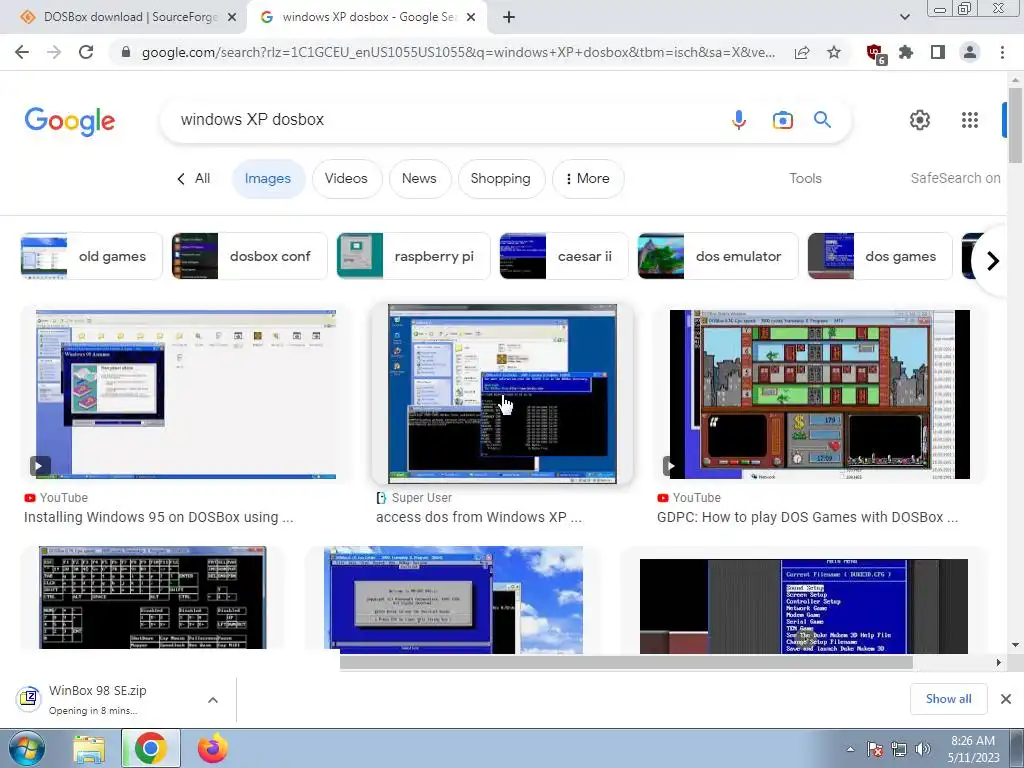Reload the current page

click(86, 52)
